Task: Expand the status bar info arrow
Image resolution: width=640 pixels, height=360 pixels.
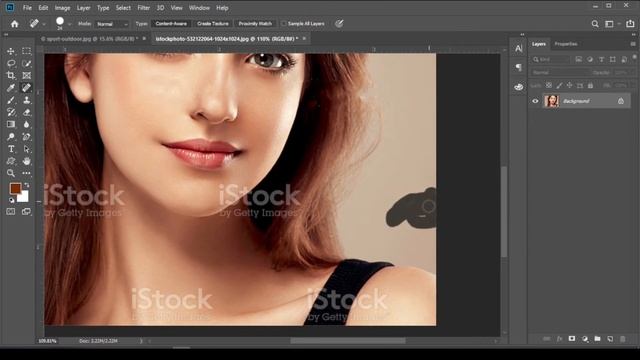Action: (141, 341)
